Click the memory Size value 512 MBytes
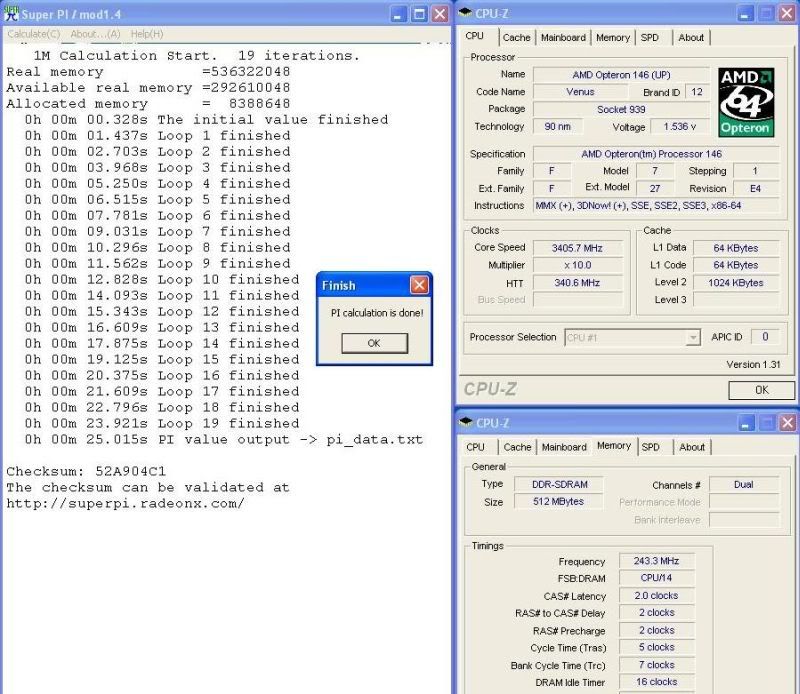Image resolution: width=800 pixels, height=694 pixels. click(559, 502)
